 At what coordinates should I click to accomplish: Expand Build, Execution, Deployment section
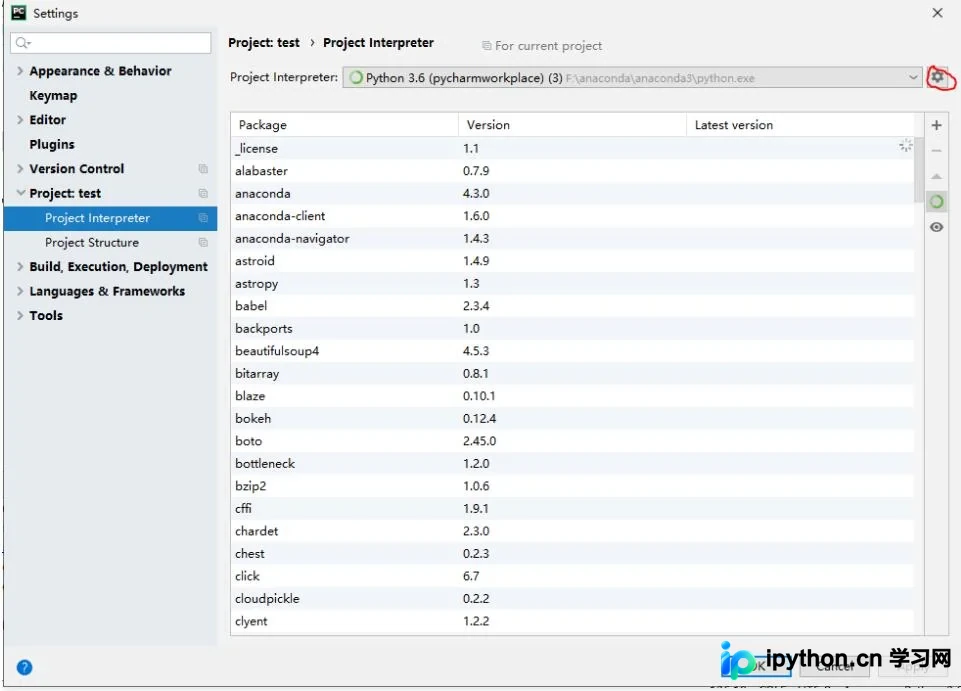20,266
